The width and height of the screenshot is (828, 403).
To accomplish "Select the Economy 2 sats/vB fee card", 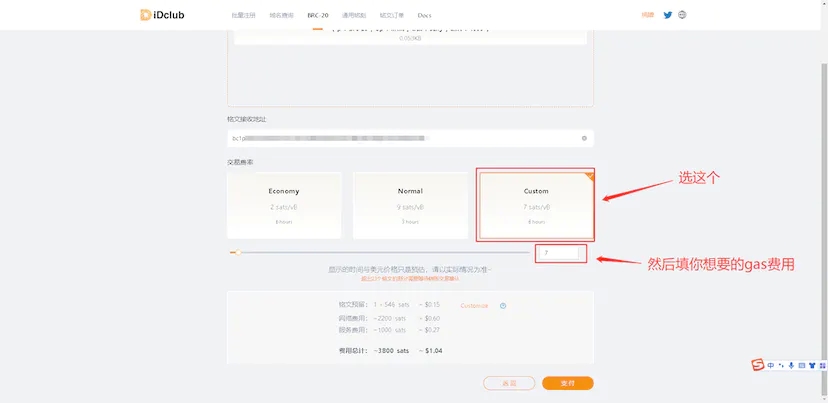I will (x=284, y=205).
